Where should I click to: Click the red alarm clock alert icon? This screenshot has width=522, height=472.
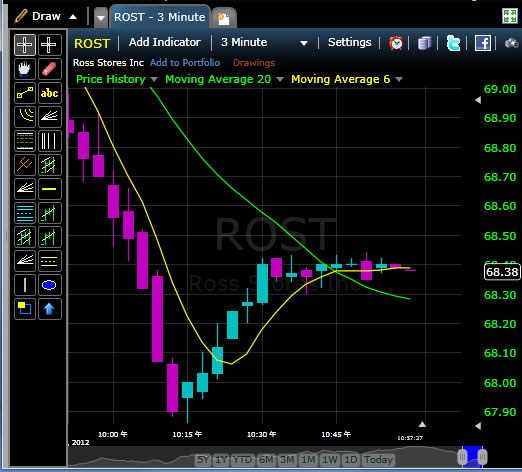tap(396, 43)
